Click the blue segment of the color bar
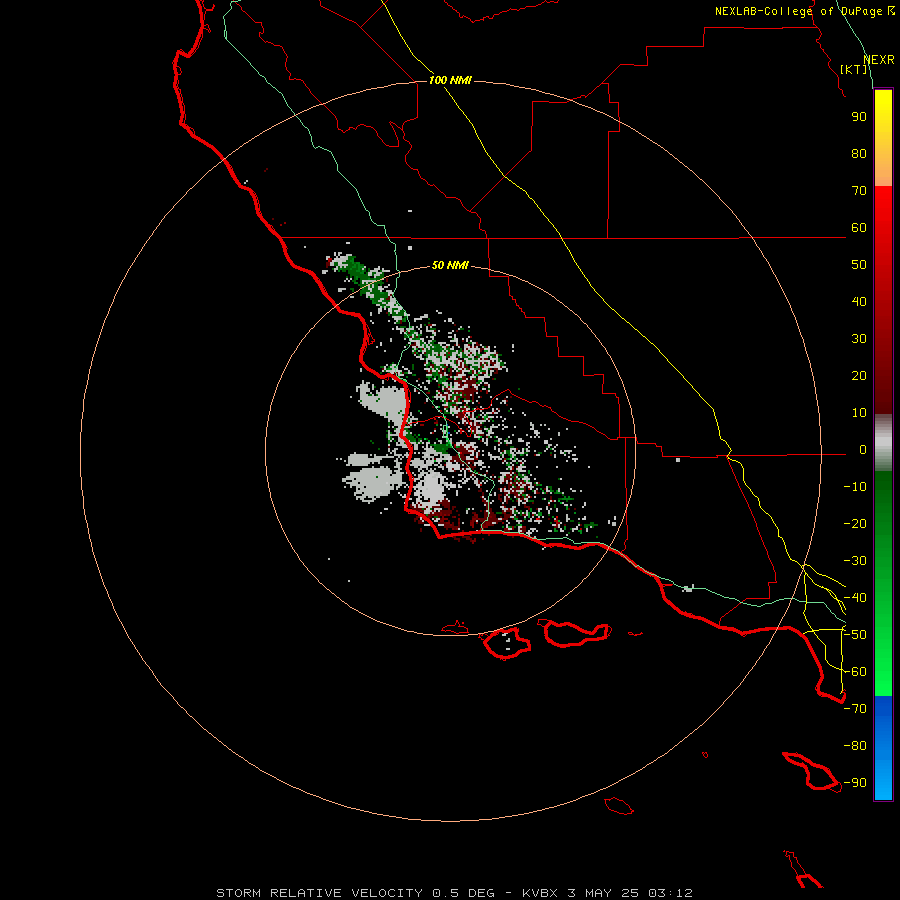The width and height of the screenshot is (900, 900). click(883, 747)
